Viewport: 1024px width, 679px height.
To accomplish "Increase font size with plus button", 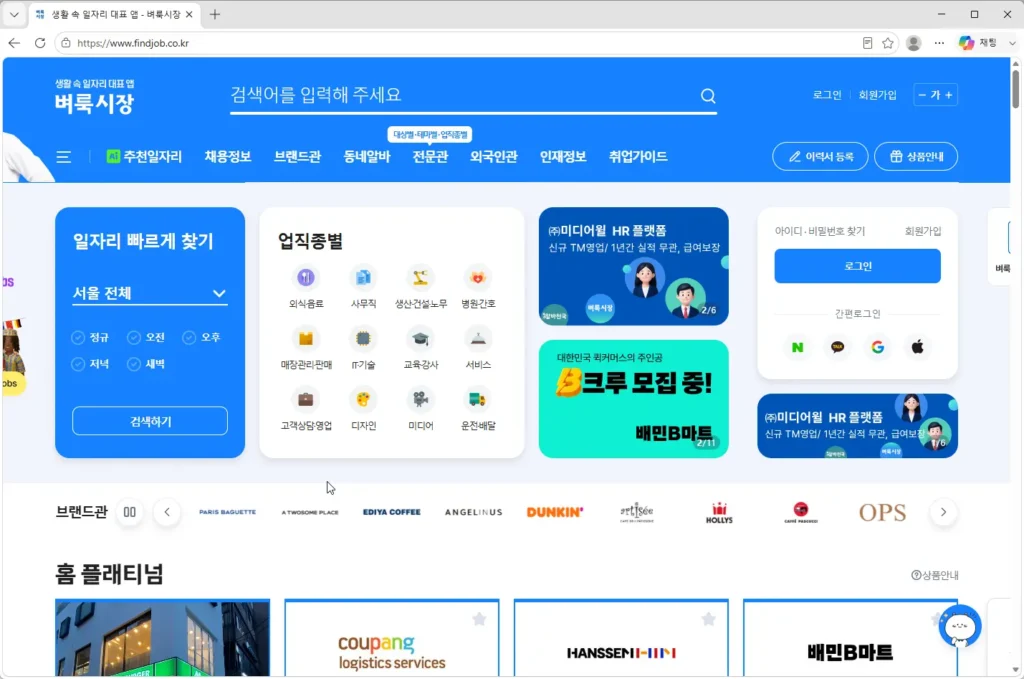I will tap(949, 95).
